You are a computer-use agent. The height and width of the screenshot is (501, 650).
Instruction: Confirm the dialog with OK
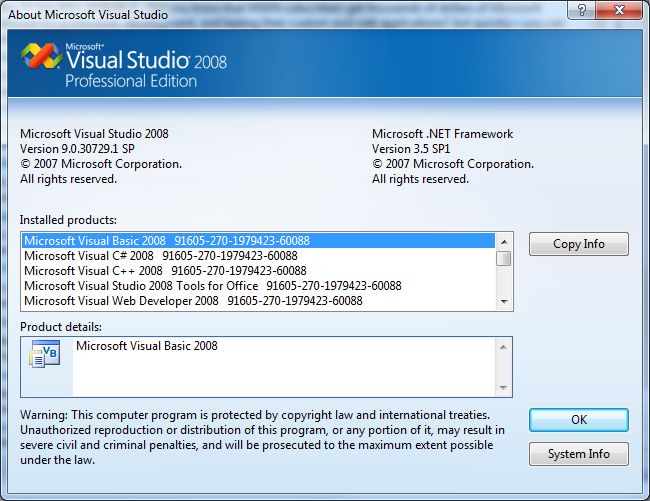pos(579,420)
